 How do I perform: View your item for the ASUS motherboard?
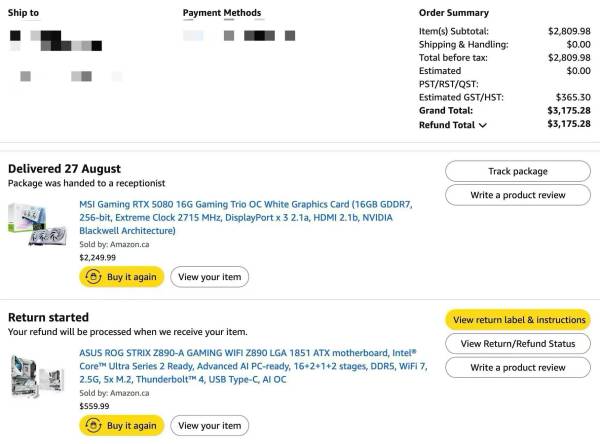point(209,426)
